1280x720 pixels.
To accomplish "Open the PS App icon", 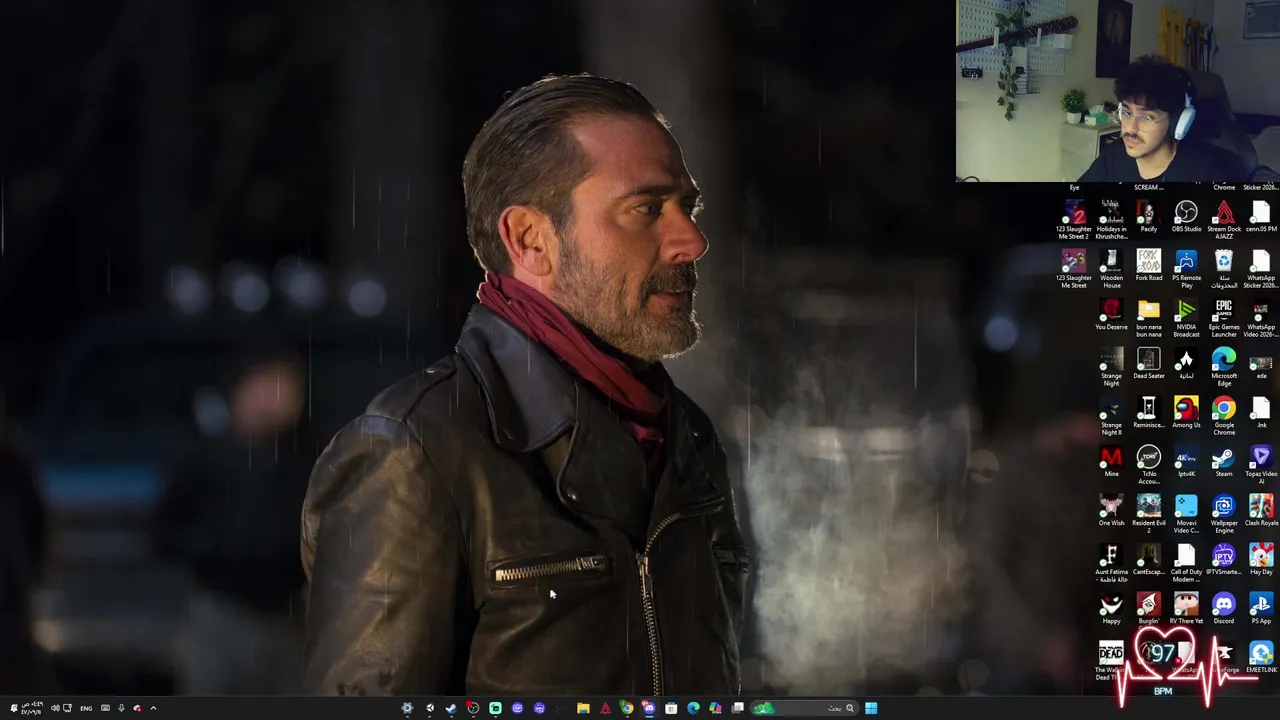I will coord(1261,608).
